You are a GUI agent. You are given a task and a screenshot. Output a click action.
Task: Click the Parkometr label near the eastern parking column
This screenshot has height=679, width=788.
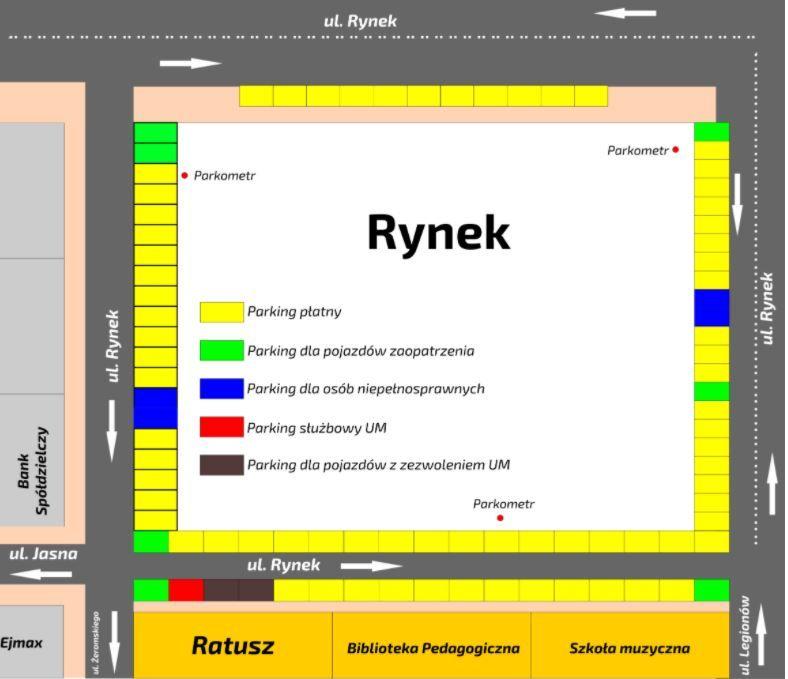point(638,150)
